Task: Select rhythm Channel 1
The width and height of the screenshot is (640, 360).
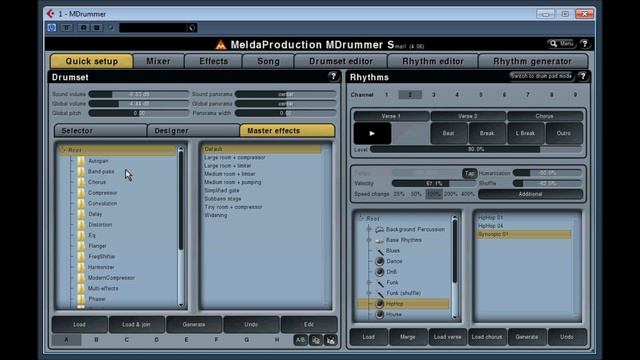Action: click(x=387, y=95)
